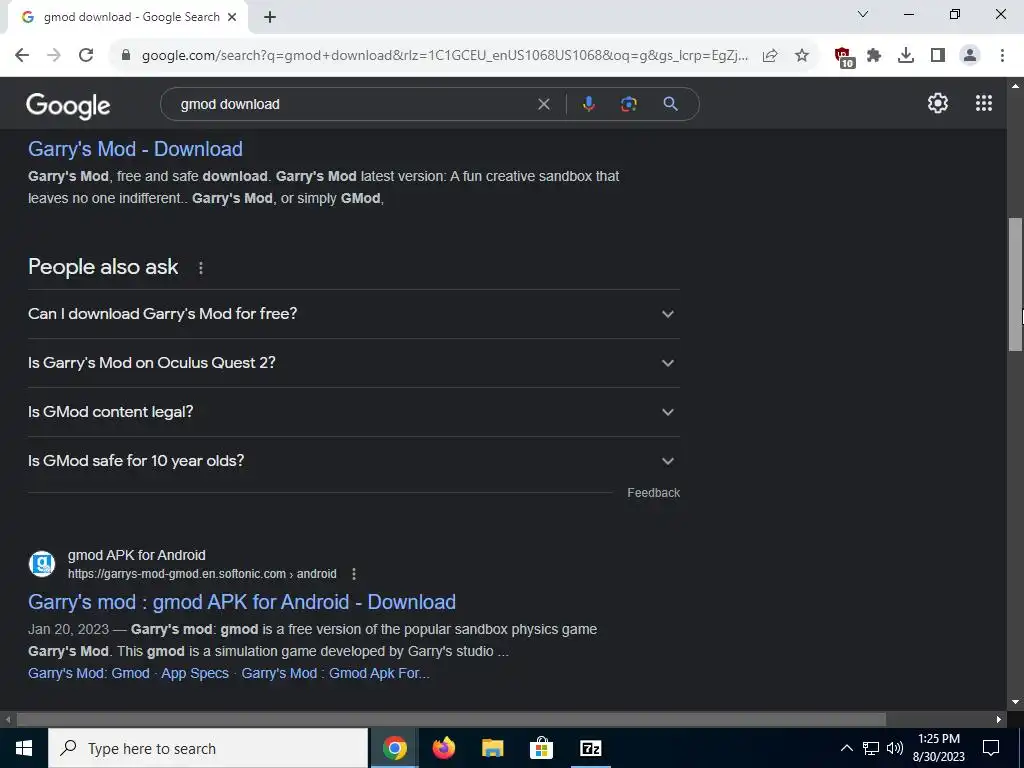Image resolution: width=1024 pixels, height=768 pixels.
Task: Open network status in system tray
Action: tap(871, 748)
